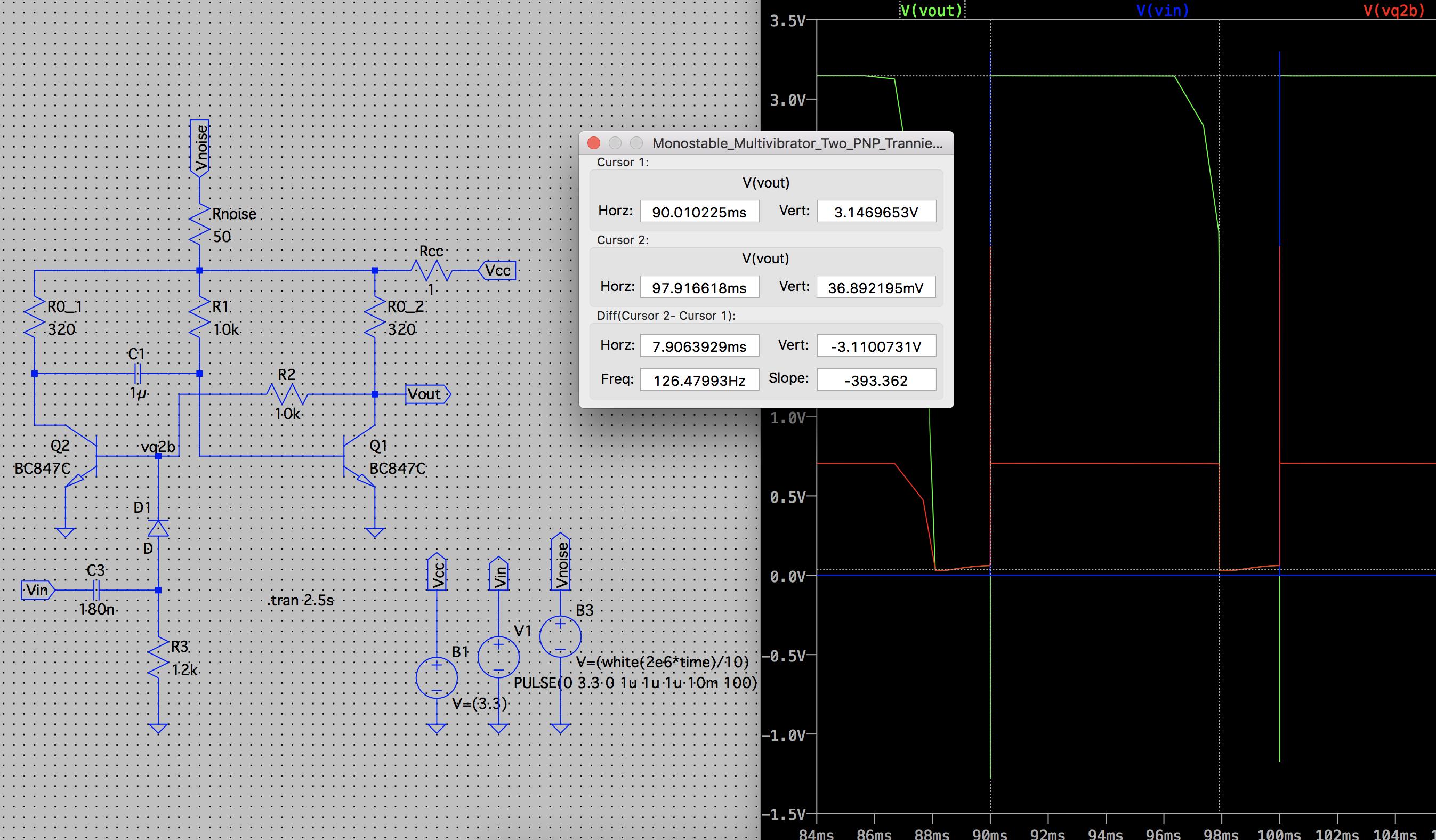Close the cursor readout window
The height and width of the screenshot is (840, 1436).
(x=593, y=143)
